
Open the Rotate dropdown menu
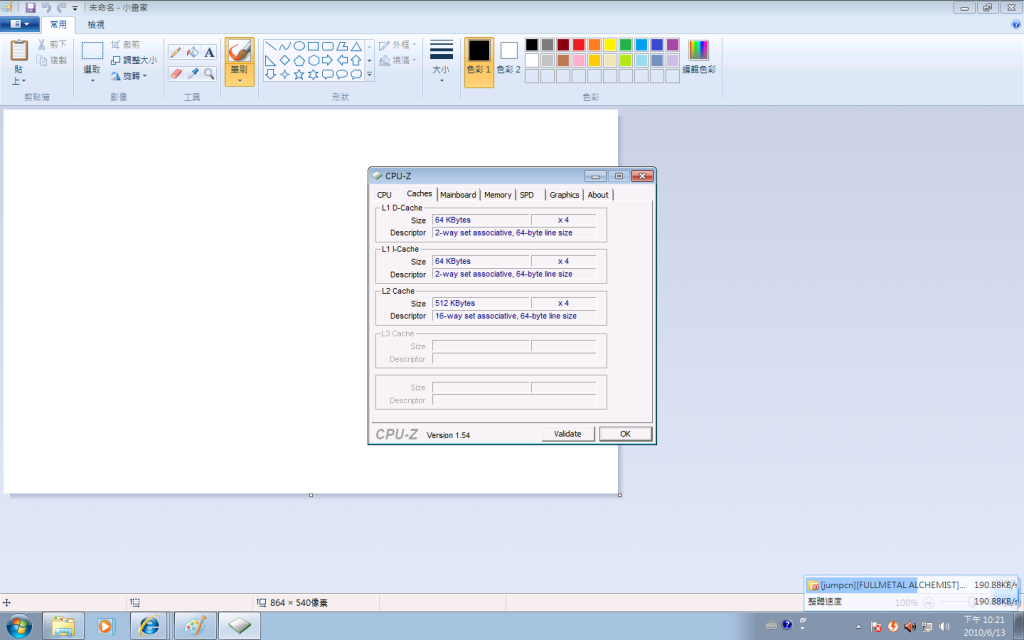[132, 75]
